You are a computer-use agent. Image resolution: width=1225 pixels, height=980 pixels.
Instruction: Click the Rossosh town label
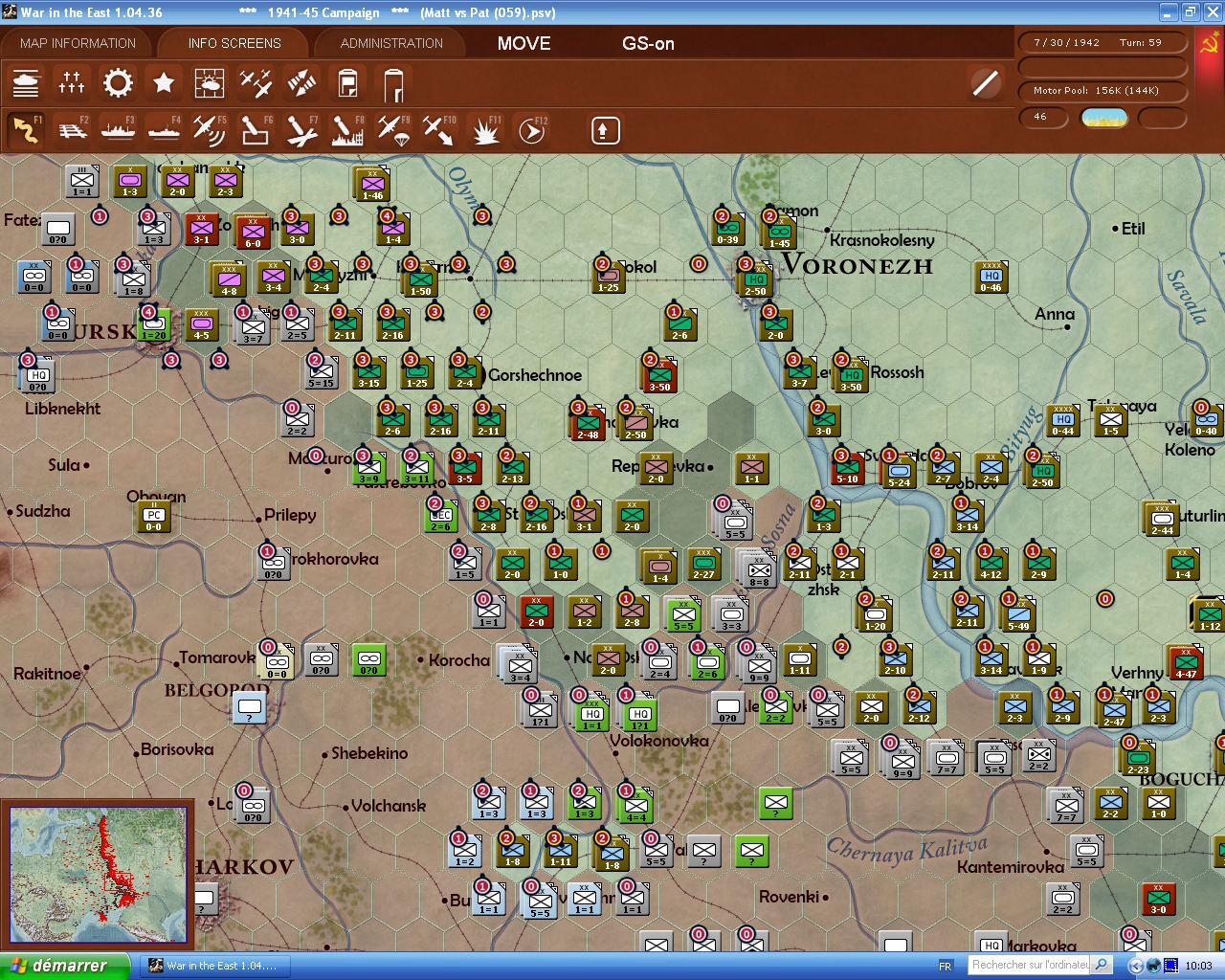click(898, 372)
